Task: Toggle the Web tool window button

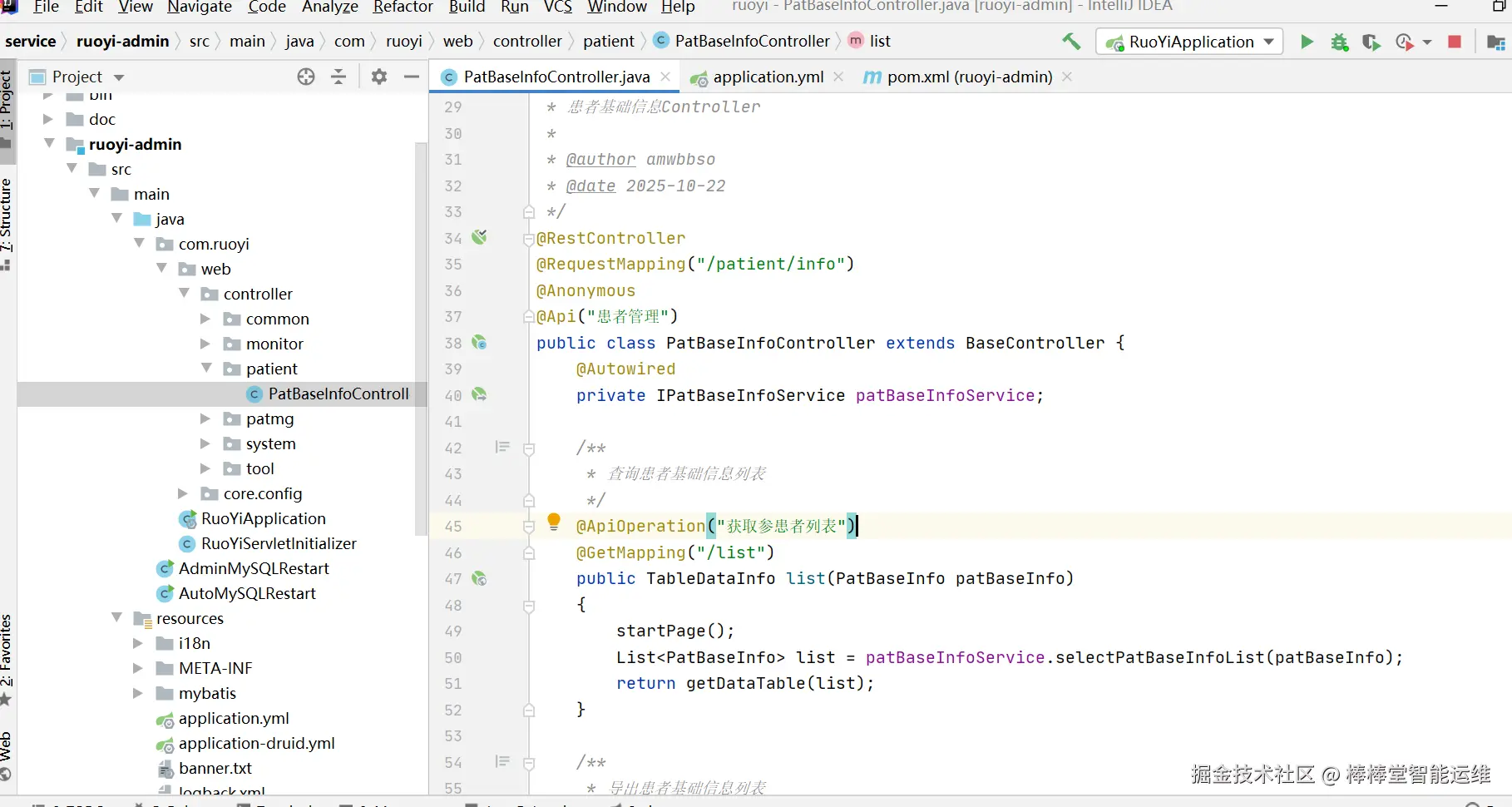Action: click(x=7, y=755)
